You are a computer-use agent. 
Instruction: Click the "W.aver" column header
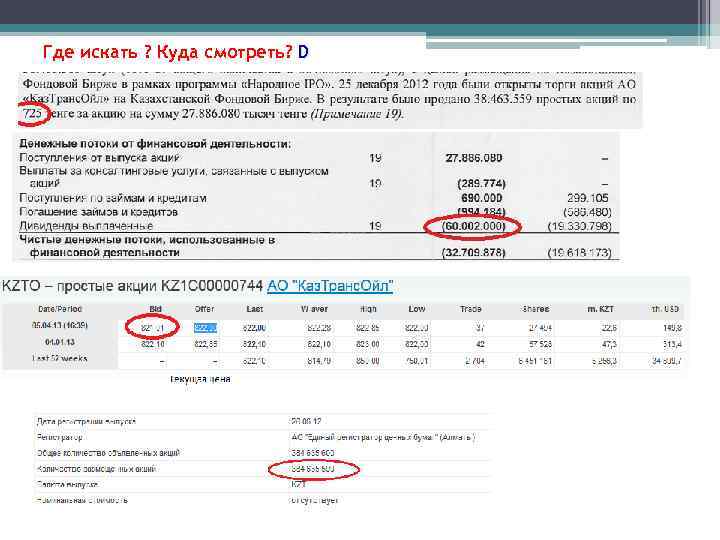(x=314, y=309)
